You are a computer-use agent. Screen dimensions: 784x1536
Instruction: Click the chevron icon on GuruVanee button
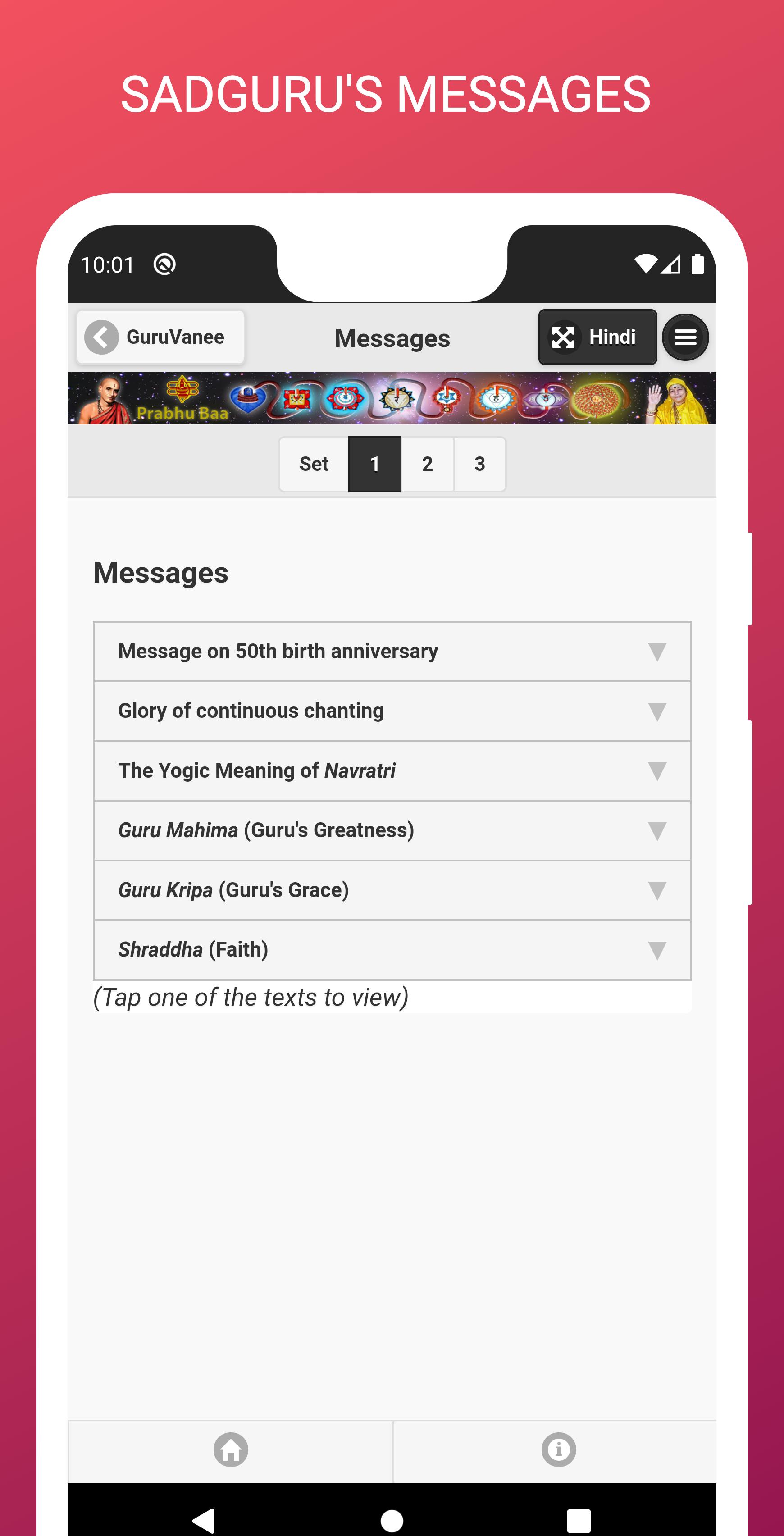tap(101, 337)
